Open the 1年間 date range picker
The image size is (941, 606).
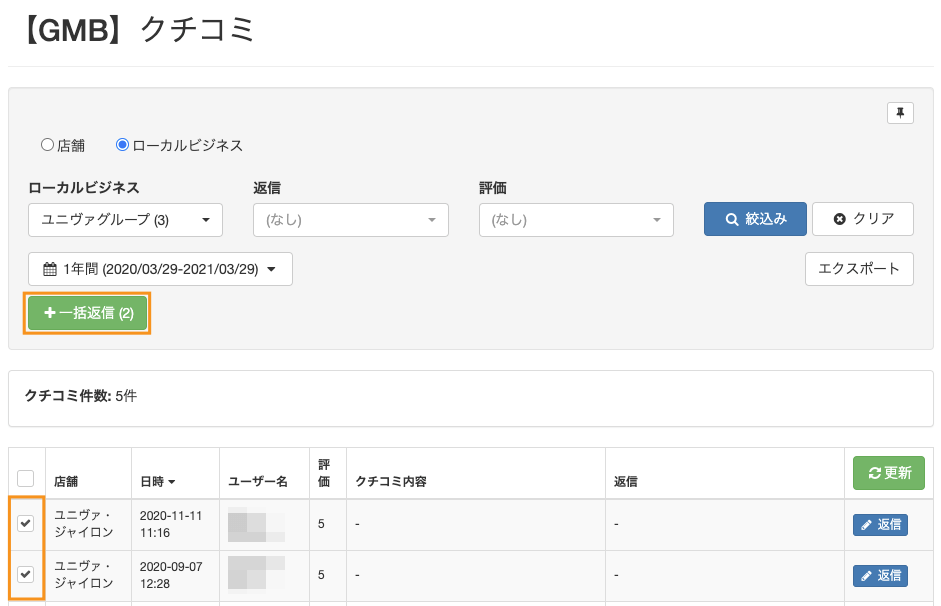160,269
